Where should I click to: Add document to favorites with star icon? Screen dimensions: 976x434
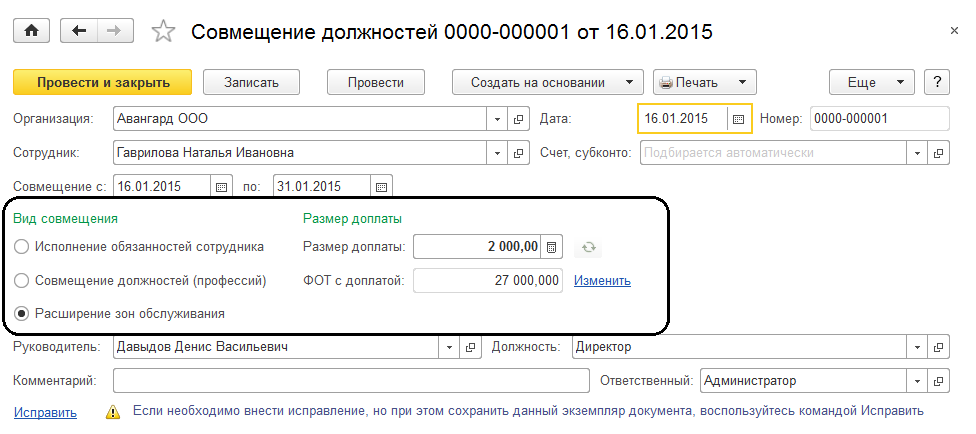pyautogui.click(x=162, y=31)
